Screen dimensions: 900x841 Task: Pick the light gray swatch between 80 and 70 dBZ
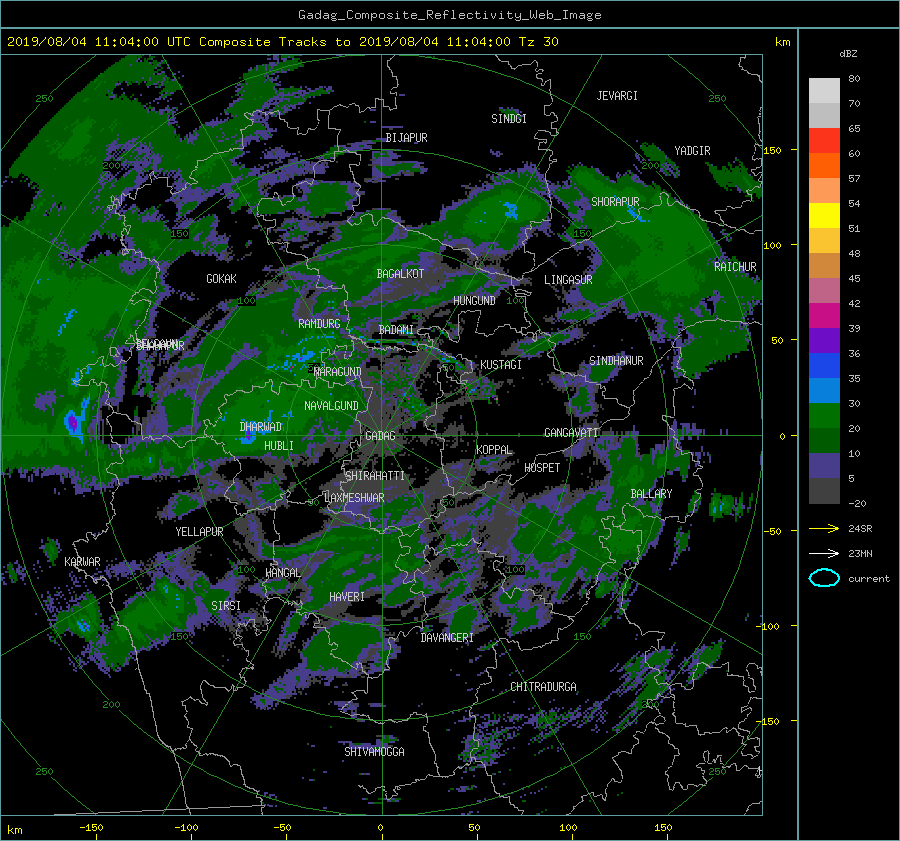point(824,90)
